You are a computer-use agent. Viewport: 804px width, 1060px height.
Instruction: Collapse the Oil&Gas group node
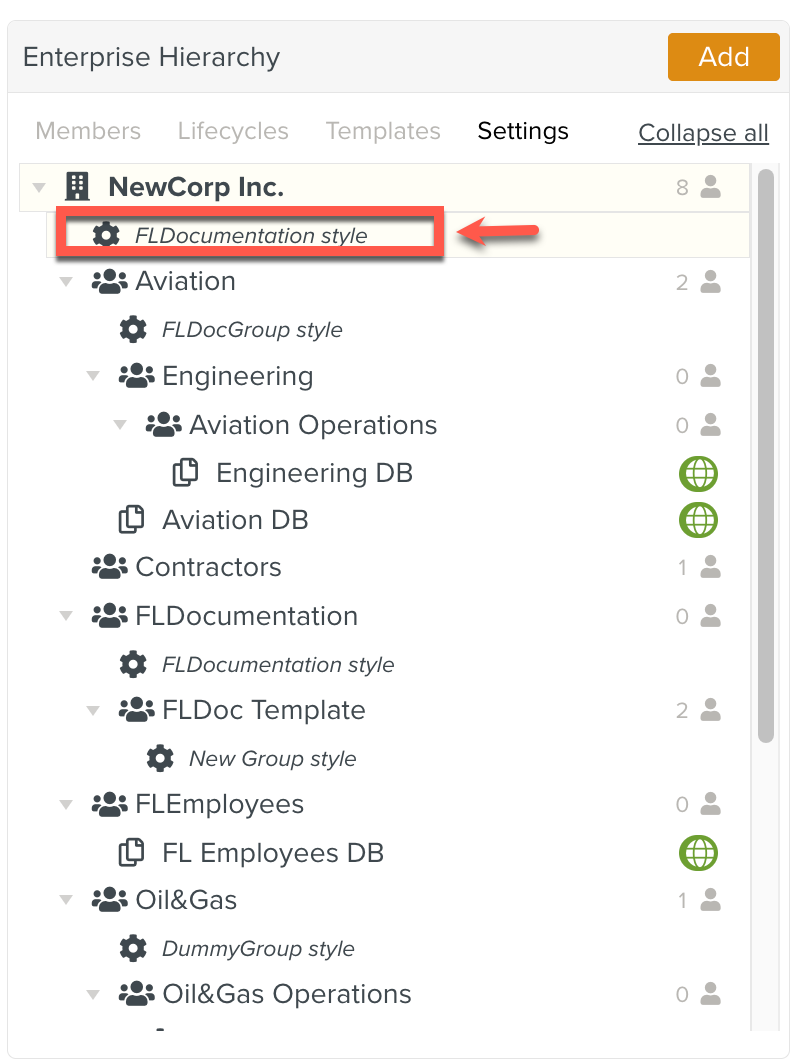click(x=66, y=901)
